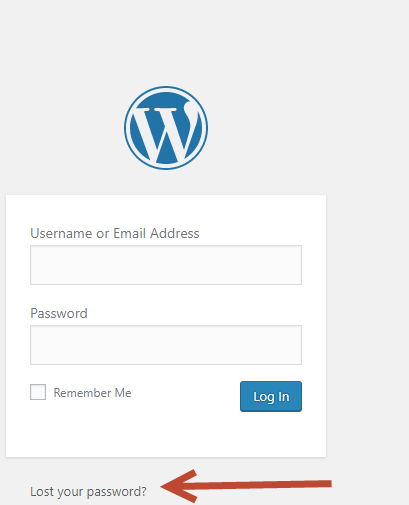Focus the Username or Email Address field
This screenshot has height=505, width=409.
click(166, 265)
